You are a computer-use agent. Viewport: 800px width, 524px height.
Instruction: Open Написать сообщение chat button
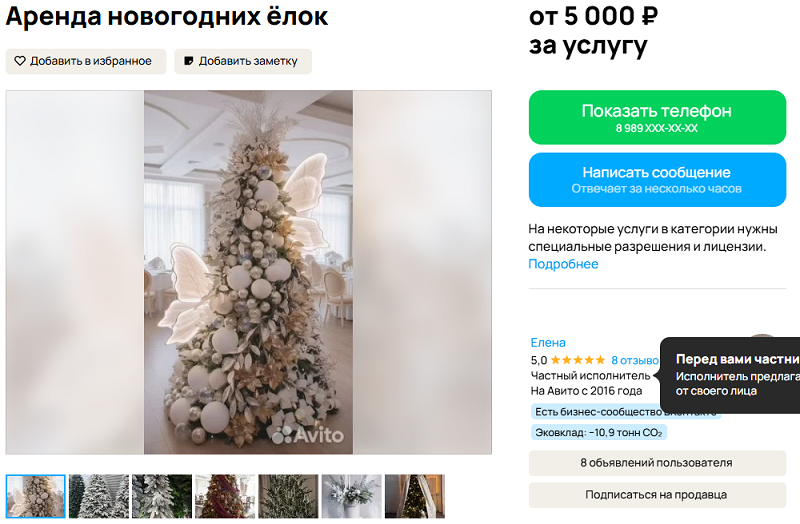pos(657,180)
